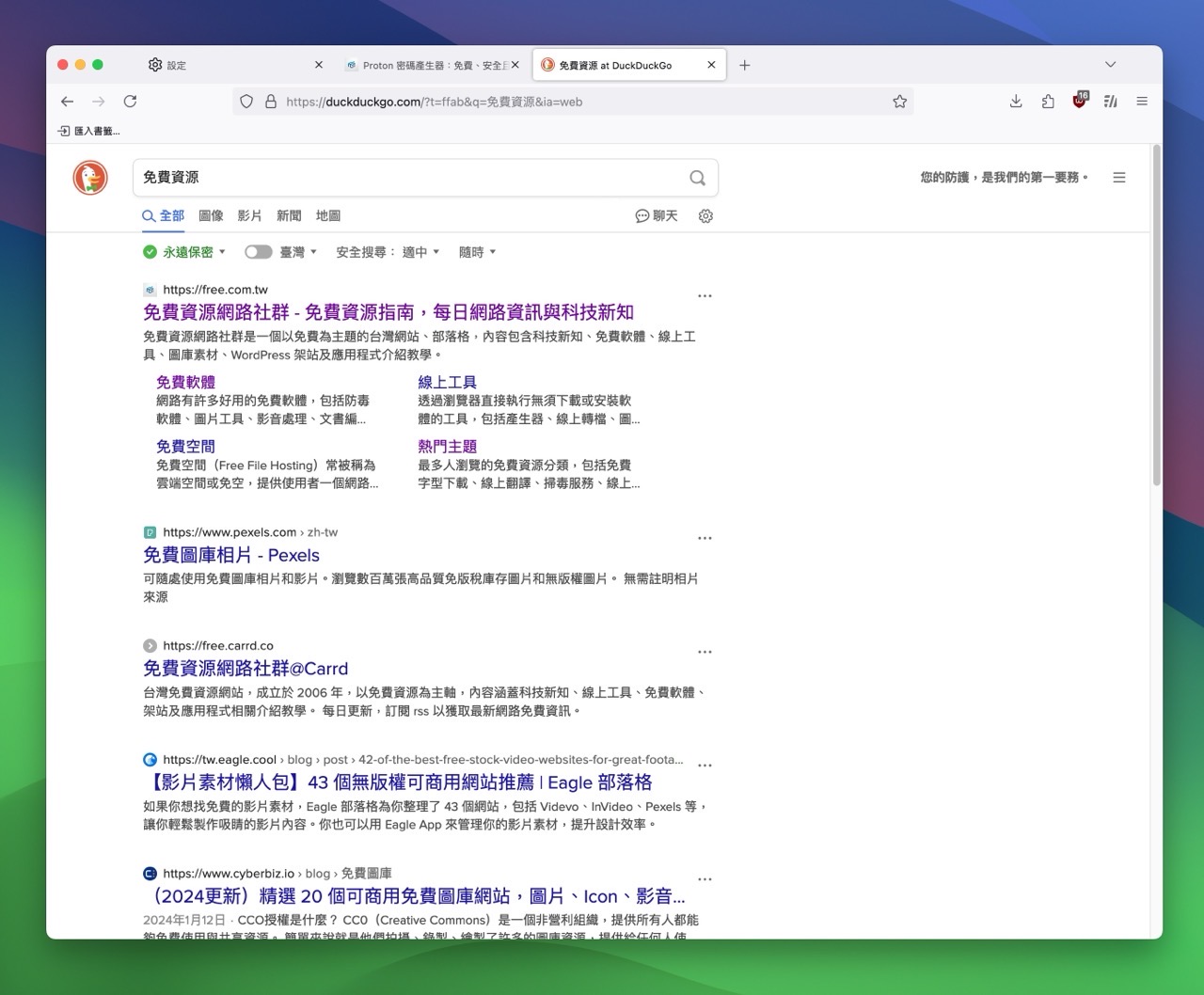Image resolution: width=1204 pixels, height=995 pixels.
Task: List all tabs dropdown arrow
Action: click(1111, 65)
